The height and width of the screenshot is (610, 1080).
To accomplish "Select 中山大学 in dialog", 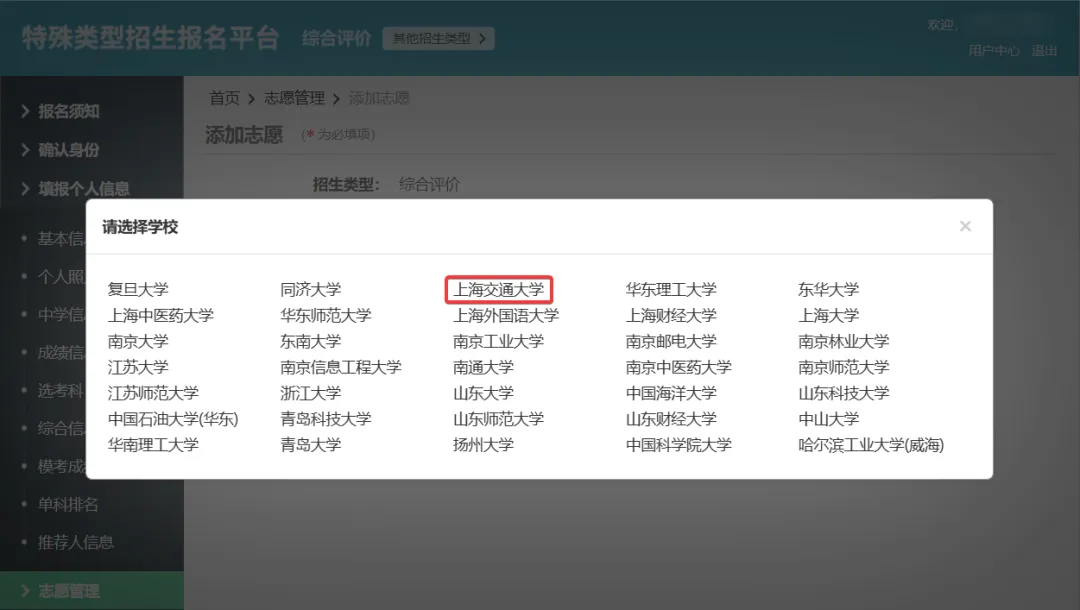I will (828, 419).
